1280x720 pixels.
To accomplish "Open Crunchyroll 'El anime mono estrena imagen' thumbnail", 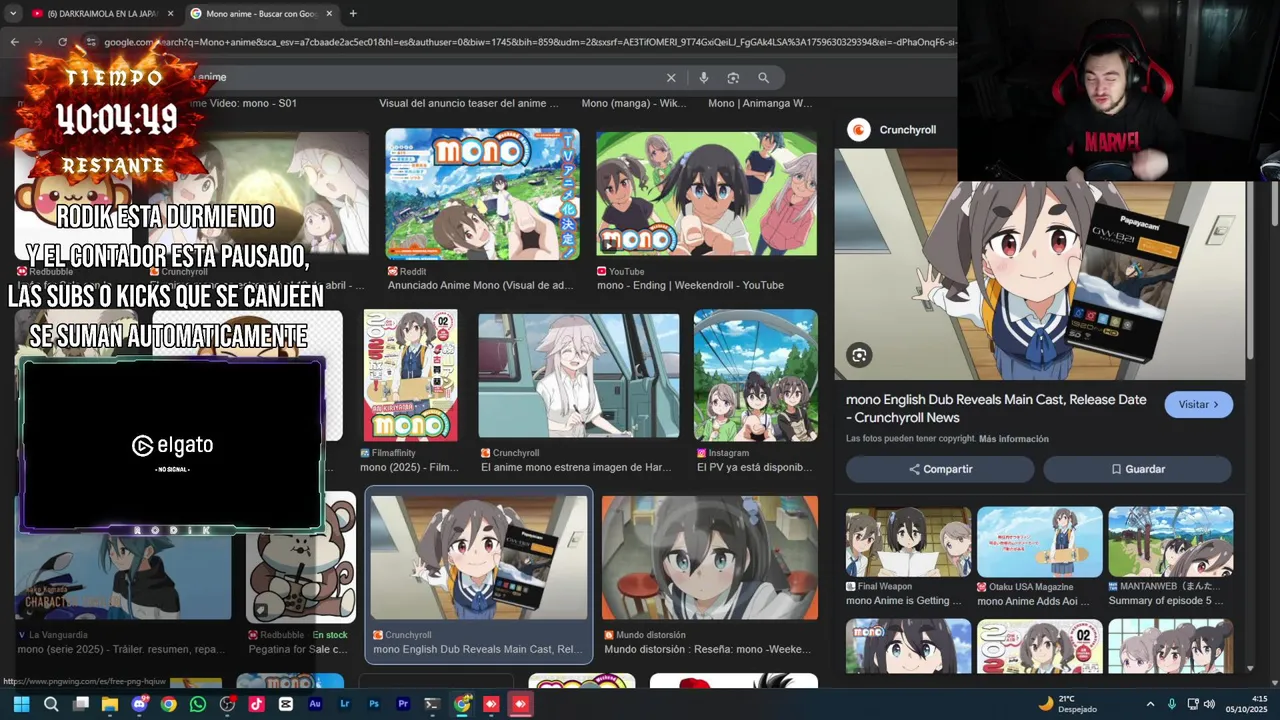I will click(x=578, y=376).
